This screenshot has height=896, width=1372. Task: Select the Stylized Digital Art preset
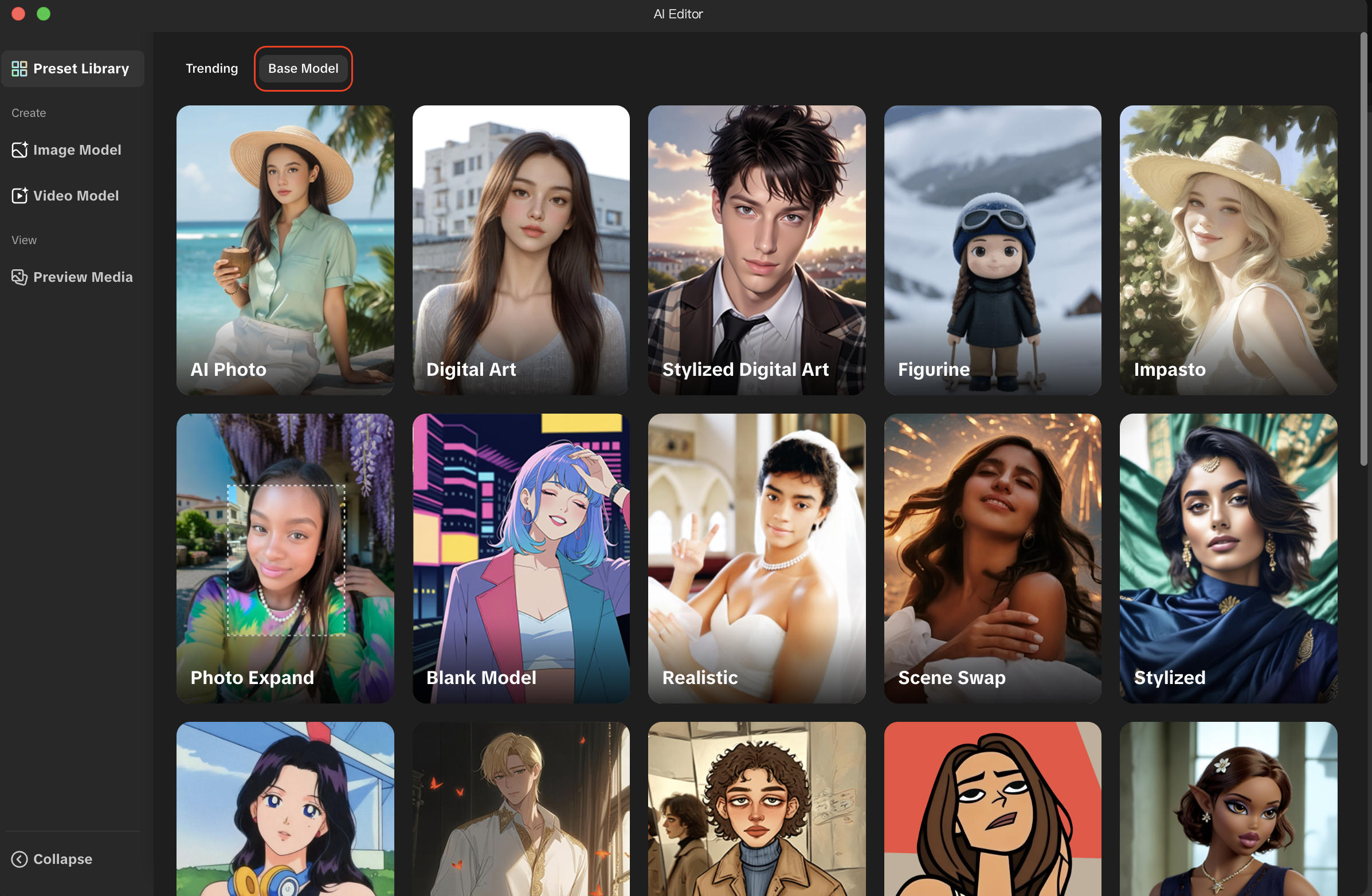pyautogui.click(x=757, y=250)
